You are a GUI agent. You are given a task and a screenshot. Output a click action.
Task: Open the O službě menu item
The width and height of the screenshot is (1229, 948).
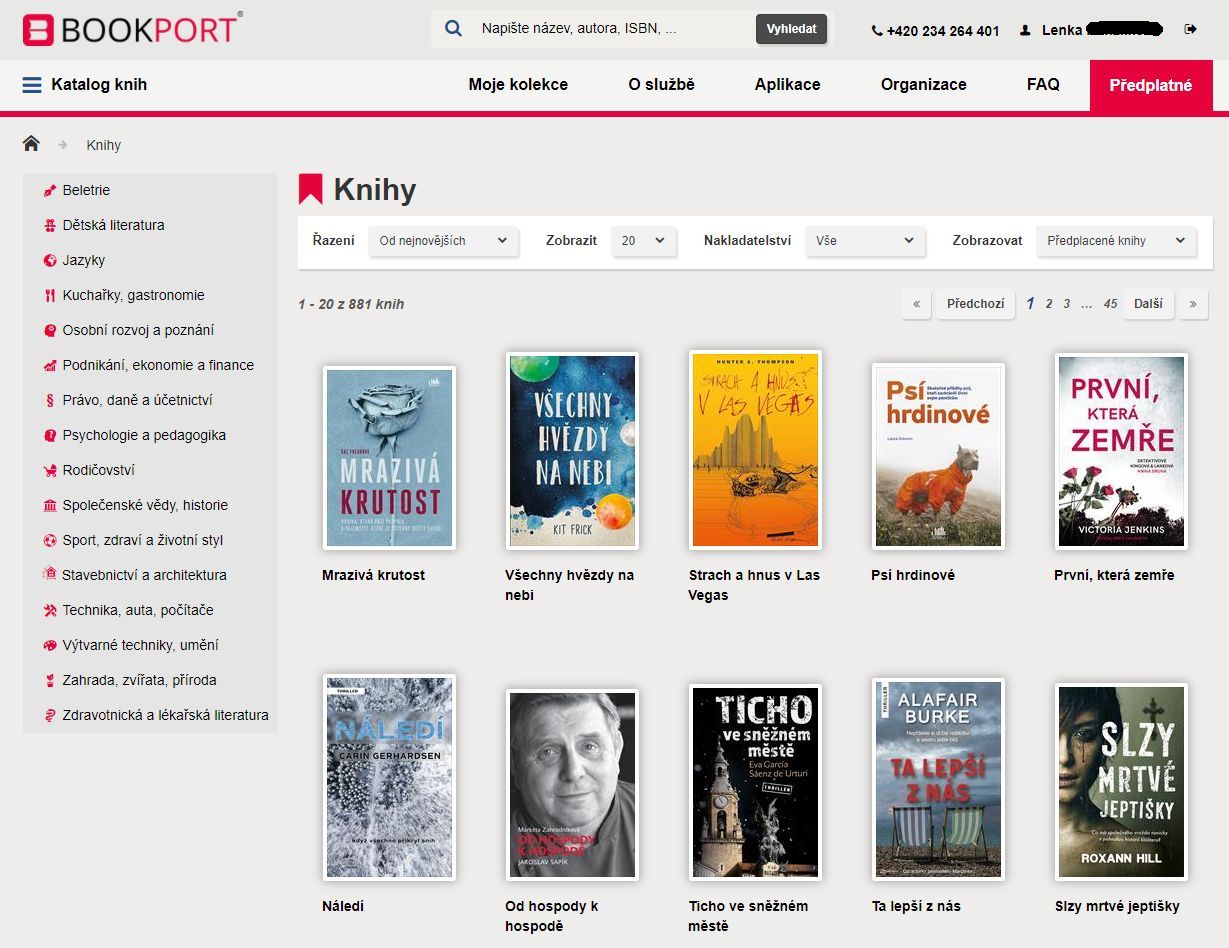[661, 85]
